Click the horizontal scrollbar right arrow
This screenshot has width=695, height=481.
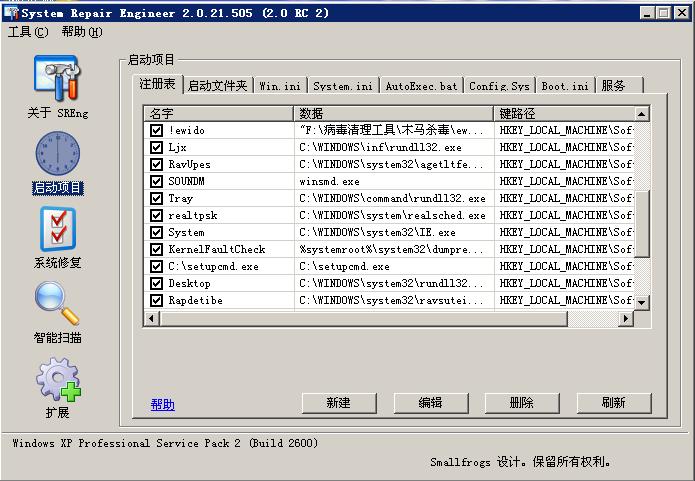click(x=626, y=318)
